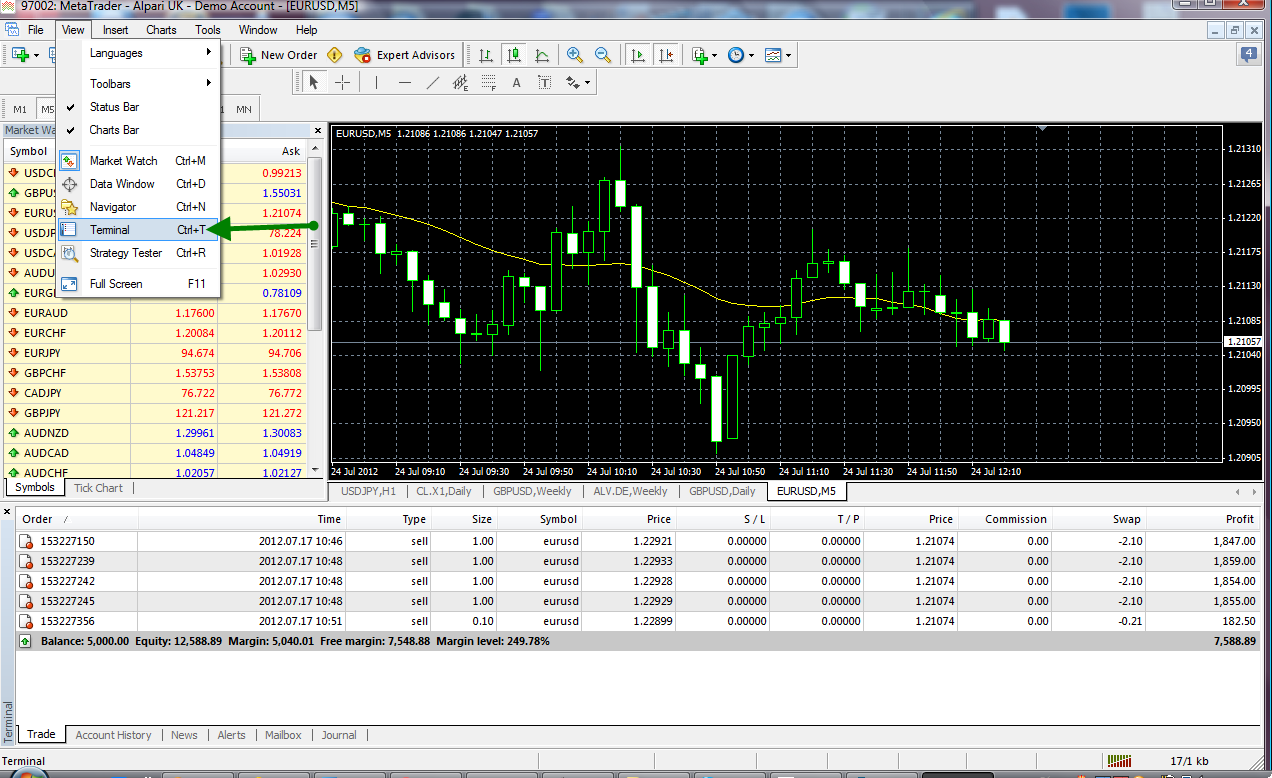Screen dimensions: 1272x778
Task: Open Templates dropdown arrow
Action: pyautogui.click(x=788, y=55)
